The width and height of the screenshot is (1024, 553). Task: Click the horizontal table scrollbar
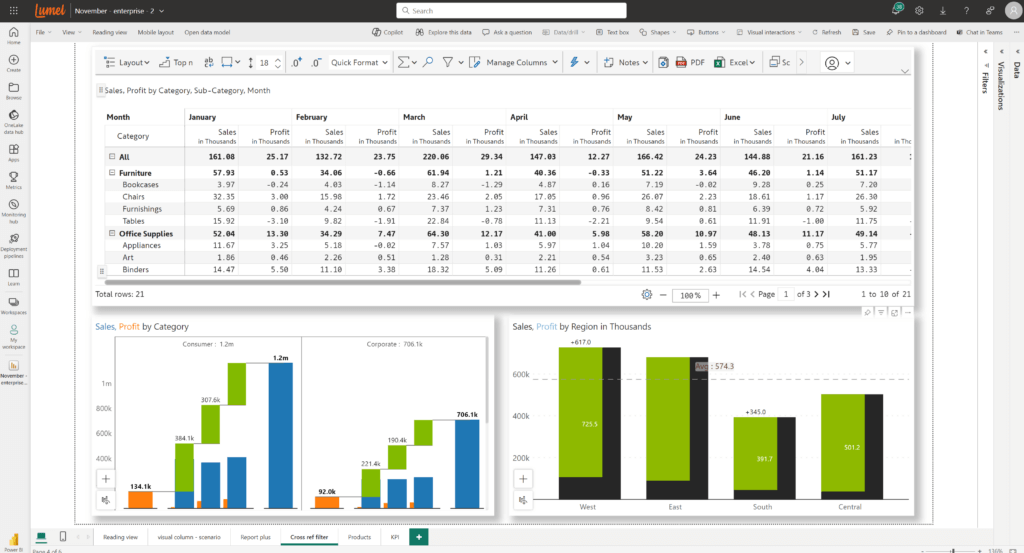click(x=342, y=283)
